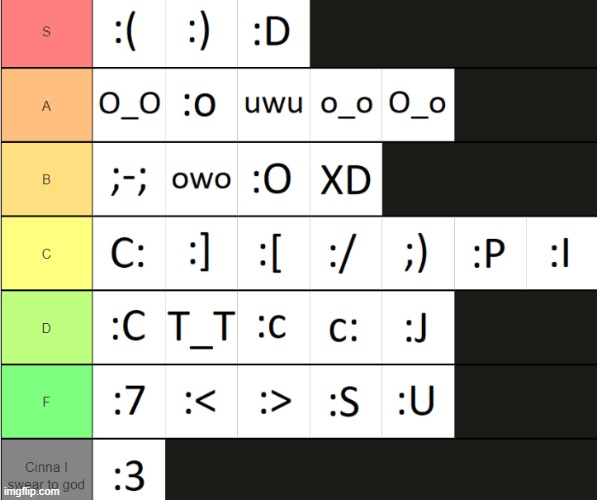Open the imgflip.com watermark link
Screen dimensions: 597x500
(32, 492)
